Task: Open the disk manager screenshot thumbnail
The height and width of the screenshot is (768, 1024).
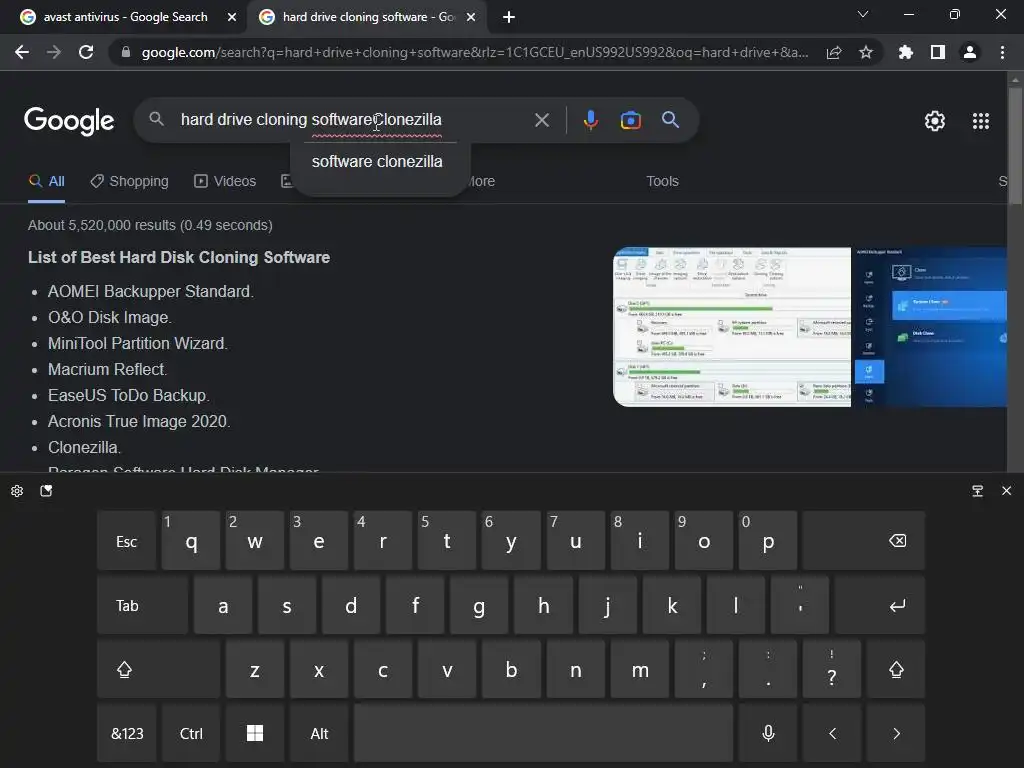Action: coord(732,327)
